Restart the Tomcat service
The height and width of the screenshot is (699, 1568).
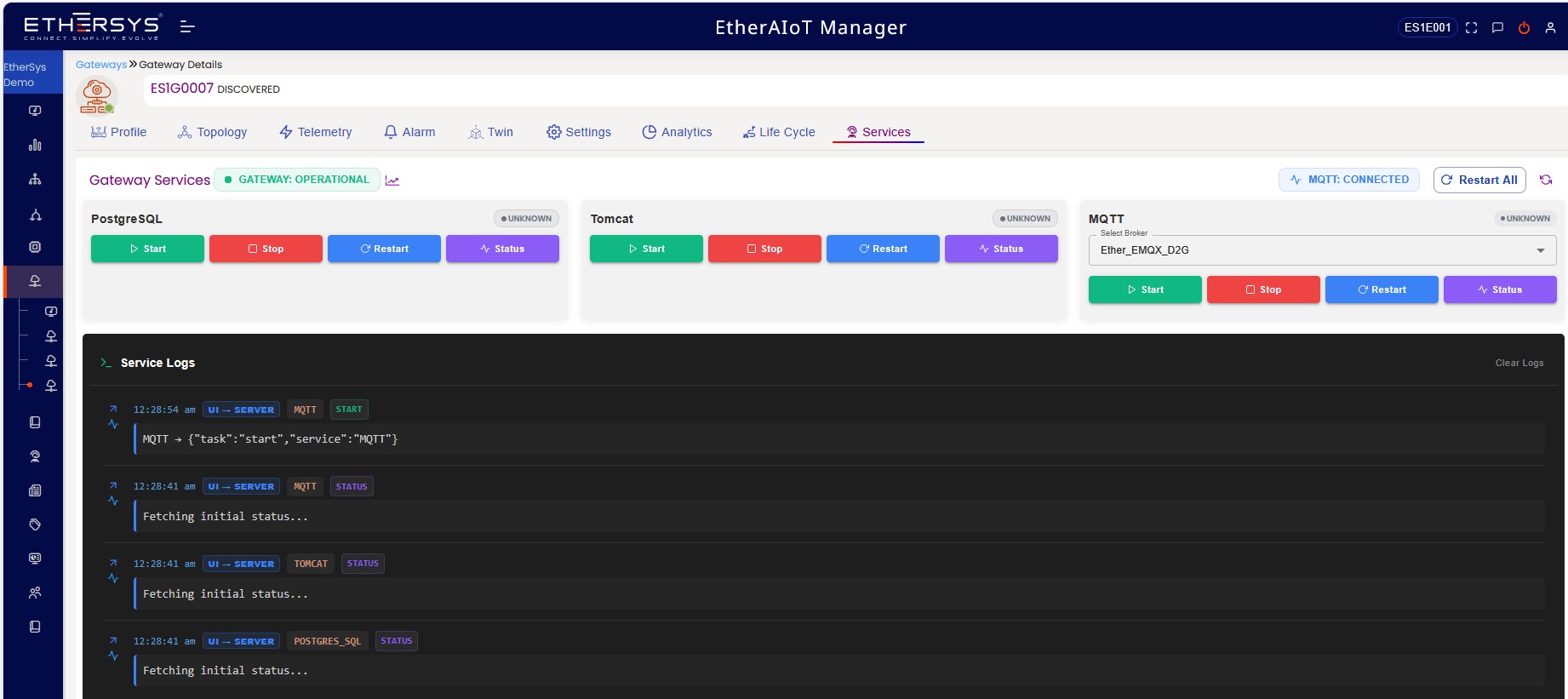883,249
